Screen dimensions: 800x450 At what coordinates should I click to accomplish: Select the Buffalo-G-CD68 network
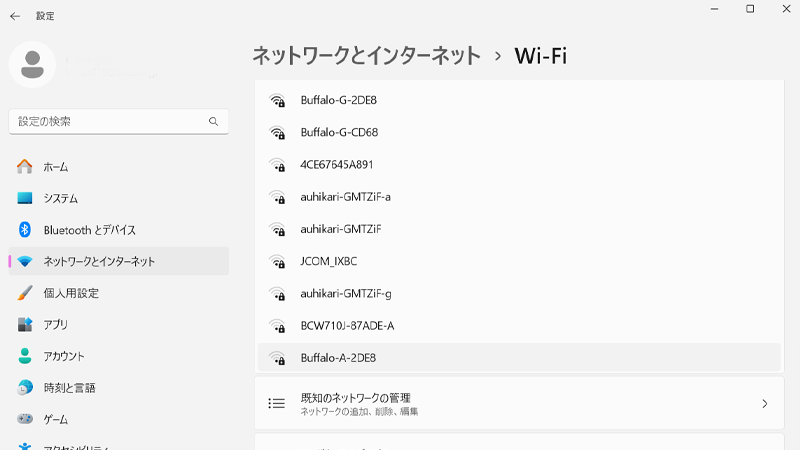pyautogui.click(x=519, y=132)
